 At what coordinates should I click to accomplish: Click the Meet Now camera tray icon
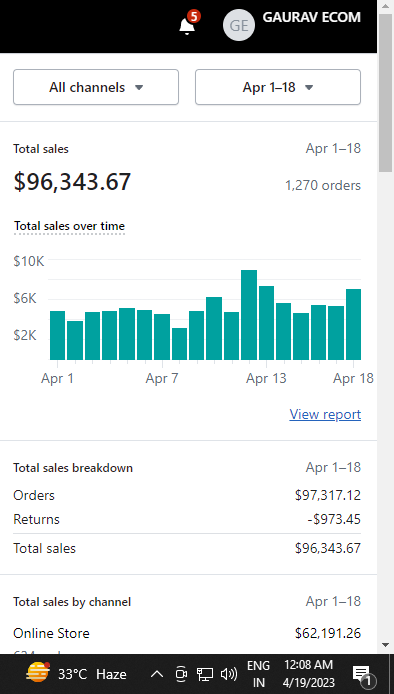181,674
